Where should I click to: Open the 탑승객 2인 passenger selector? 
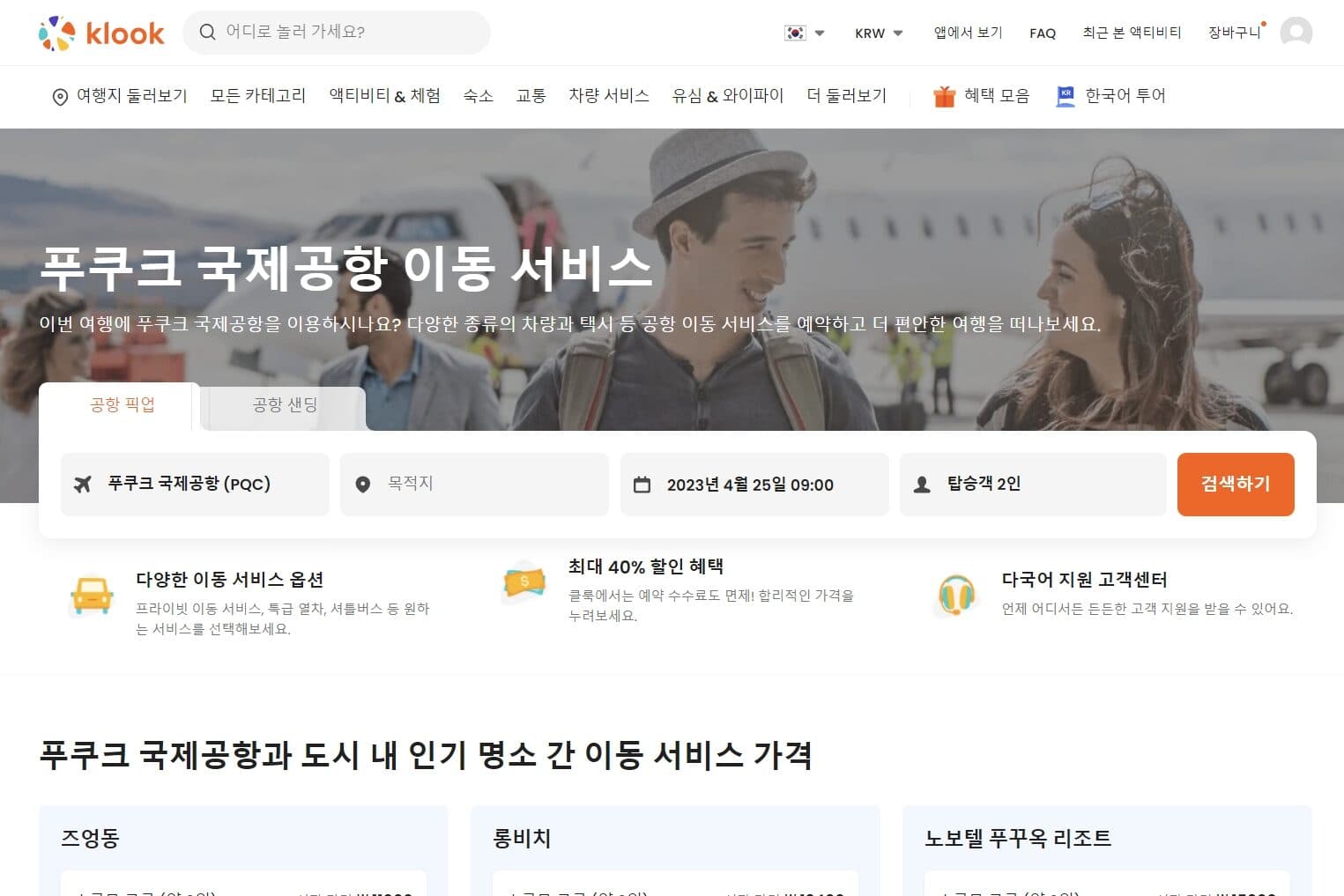[x=1032, y=484]
